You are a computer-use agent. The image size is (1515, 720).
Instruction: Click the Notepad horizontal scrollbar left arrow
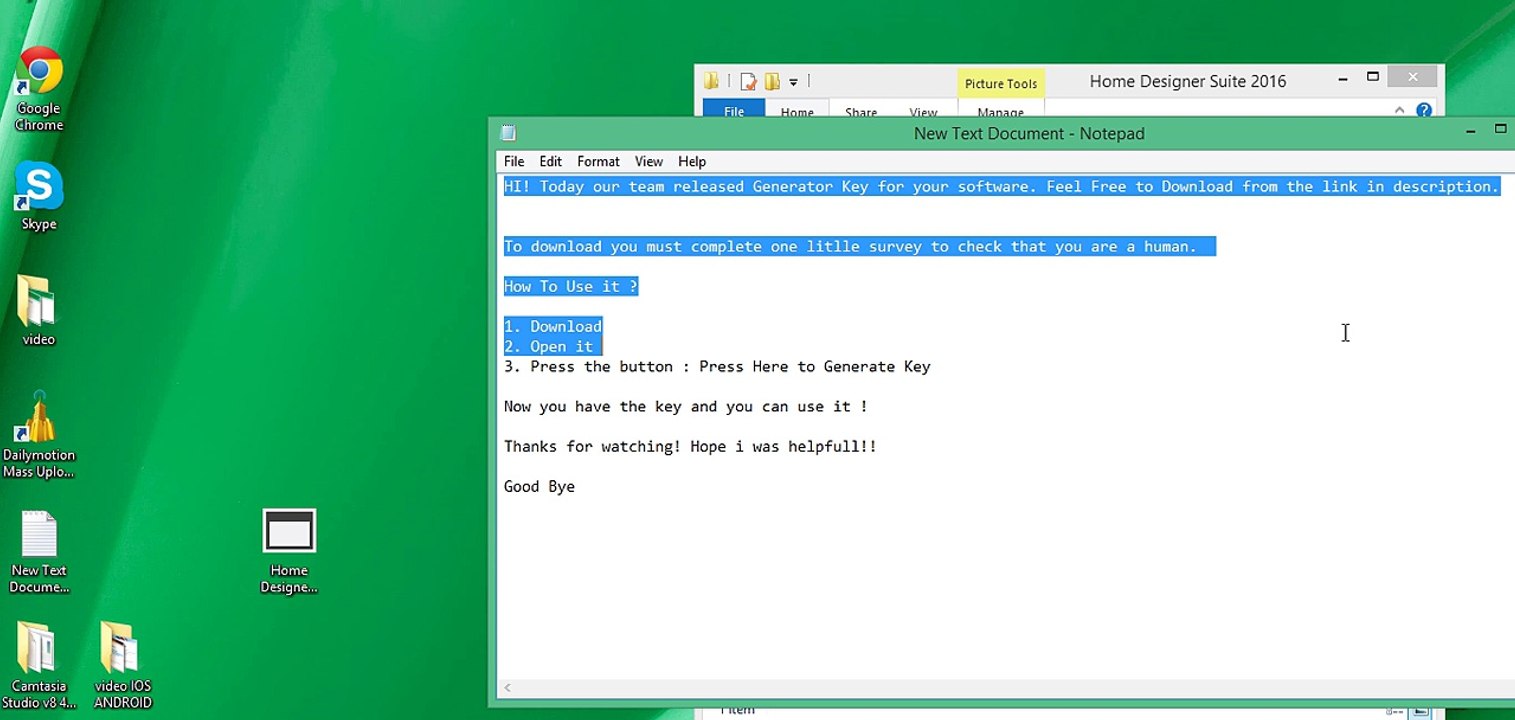click(508, 687)
